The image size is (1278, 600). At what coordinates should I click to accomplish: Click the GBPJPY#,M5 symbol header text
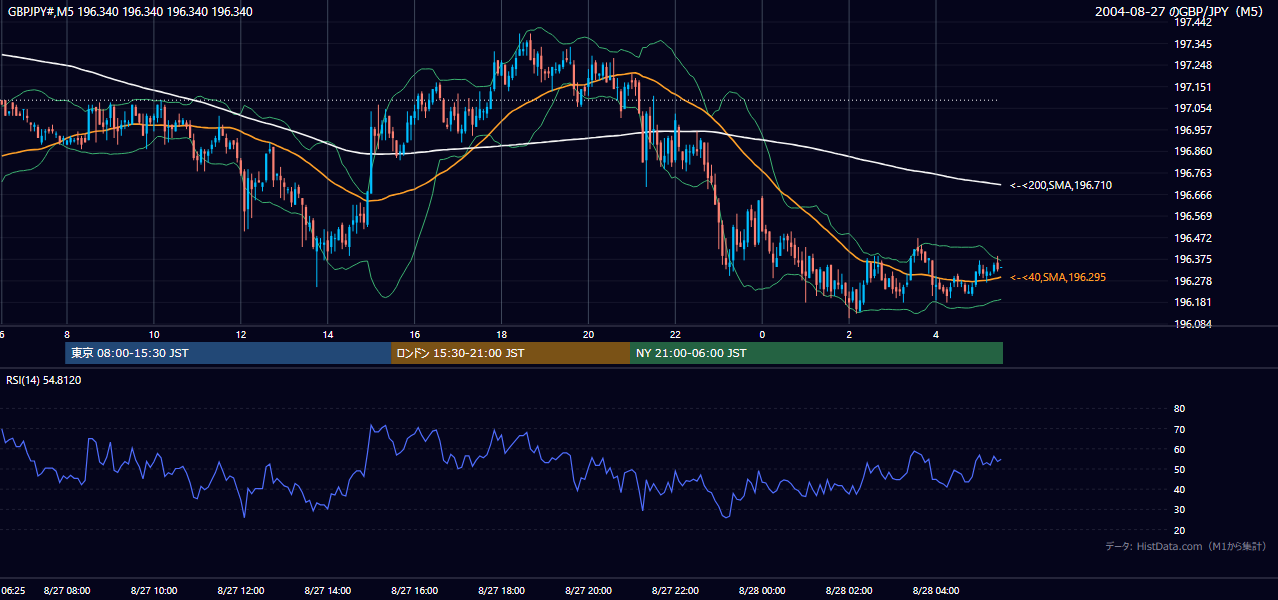(x=129, y=12)
